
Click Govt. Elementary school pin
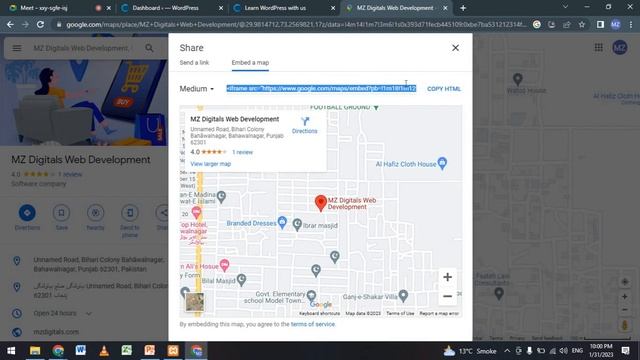(311, 295)
